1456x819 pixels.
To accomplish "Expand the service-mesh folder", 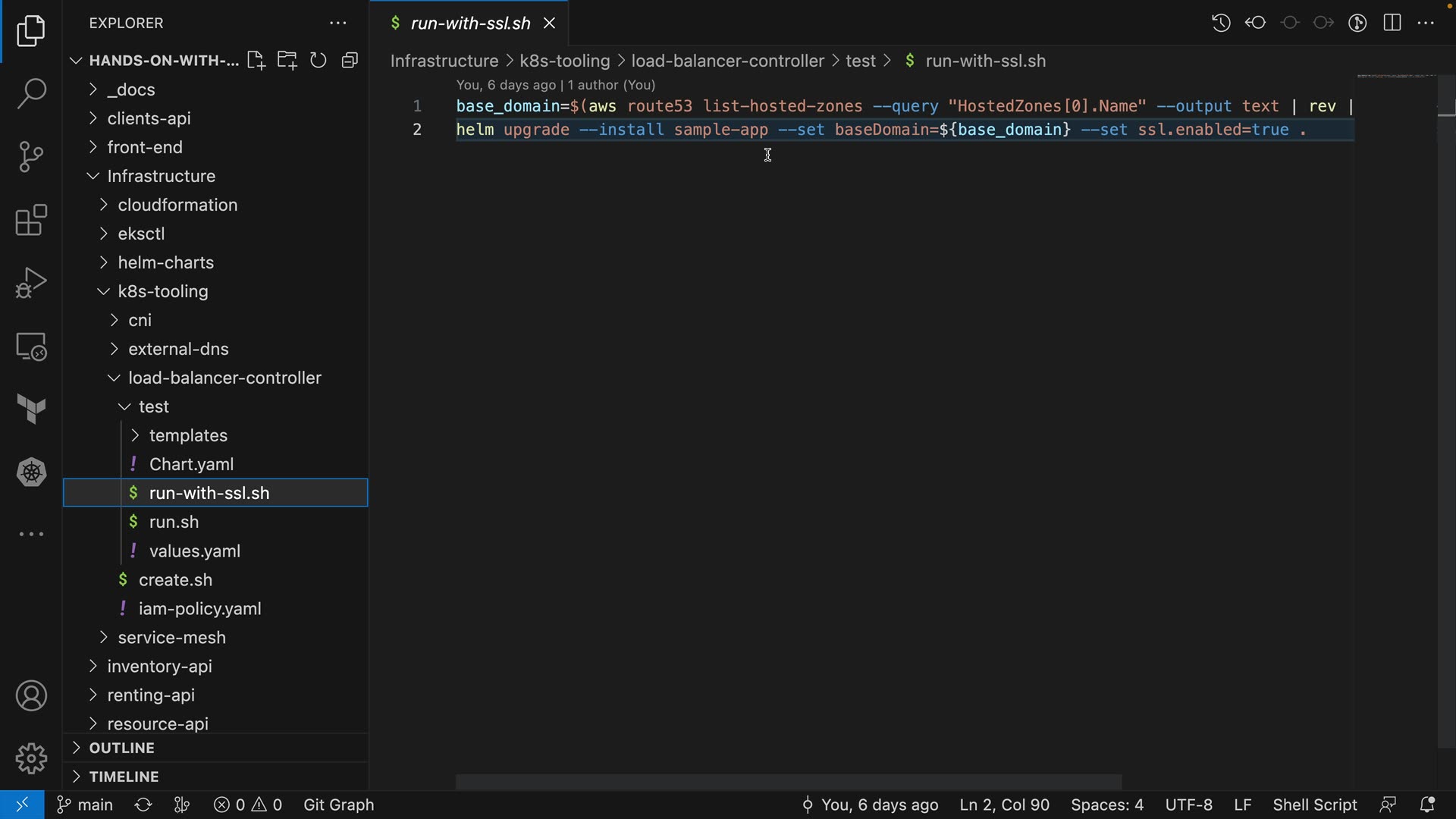I will coord(171,638).
